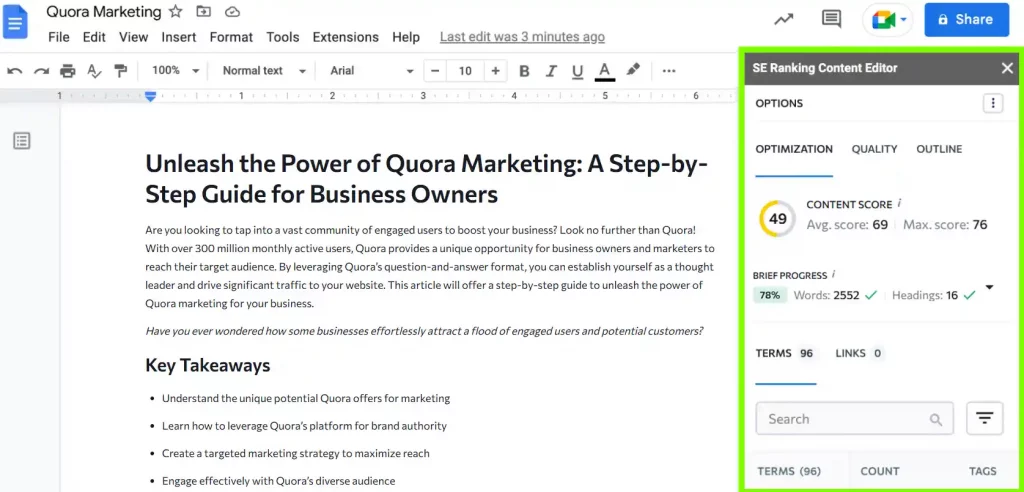Select the Links 0 tab
Viewport: 1024px width, 492px height.
tap(859, 353)
